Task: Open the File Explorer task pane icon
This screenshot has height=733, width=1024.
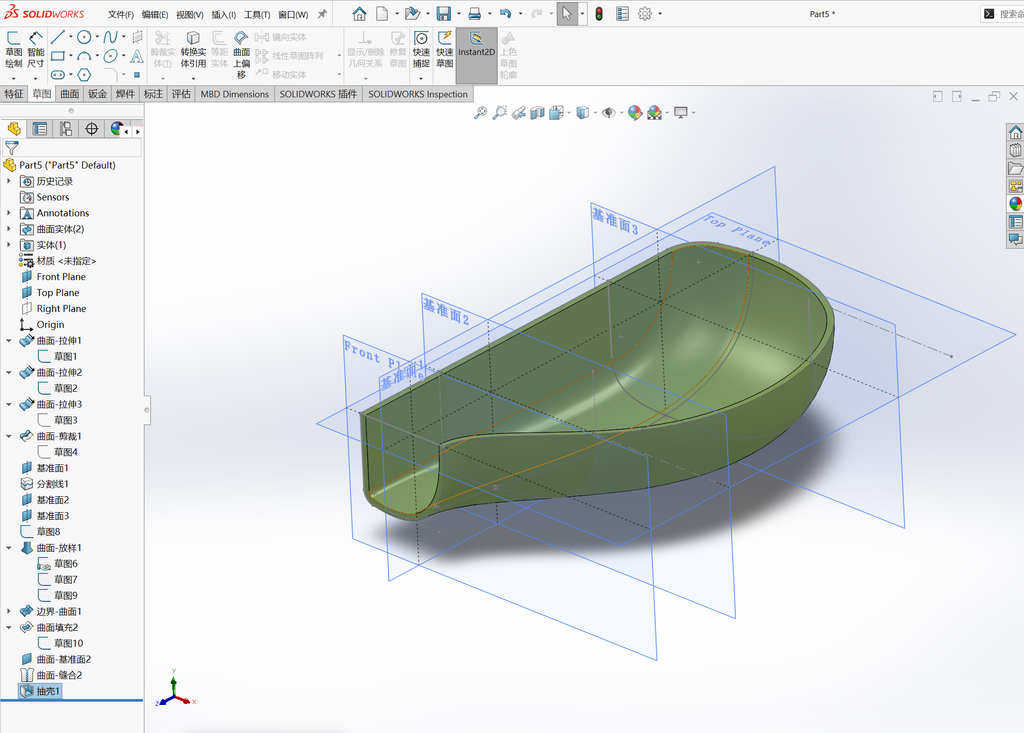Action: (1016, 169)
